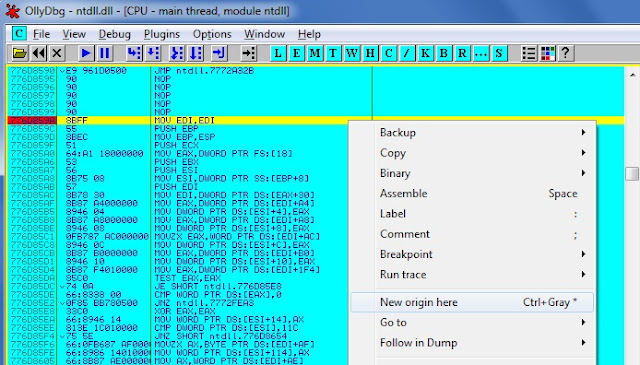This screenshot has width=640, height=365.
Task: Open the Options menu
Action: click(x=212, y=34)
